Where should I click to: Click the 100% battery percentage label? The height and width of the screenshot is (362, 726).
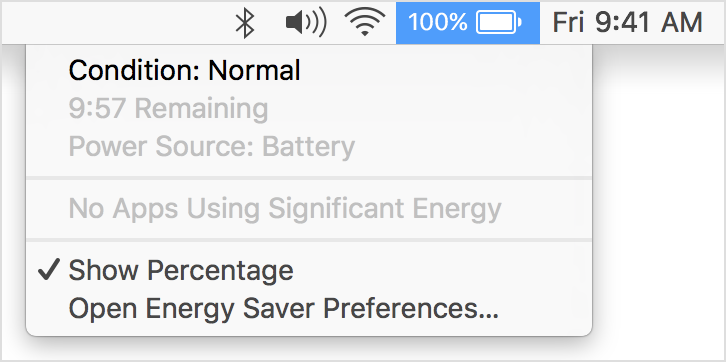(438, 23)
